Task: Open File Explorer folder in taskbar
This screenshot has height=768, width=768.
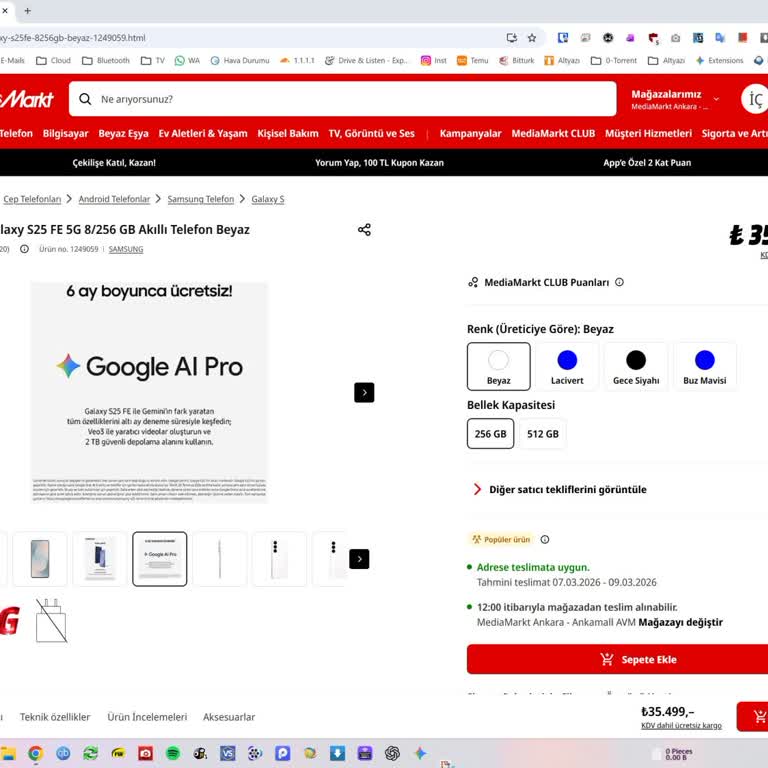Action: [x=8, y=753]
